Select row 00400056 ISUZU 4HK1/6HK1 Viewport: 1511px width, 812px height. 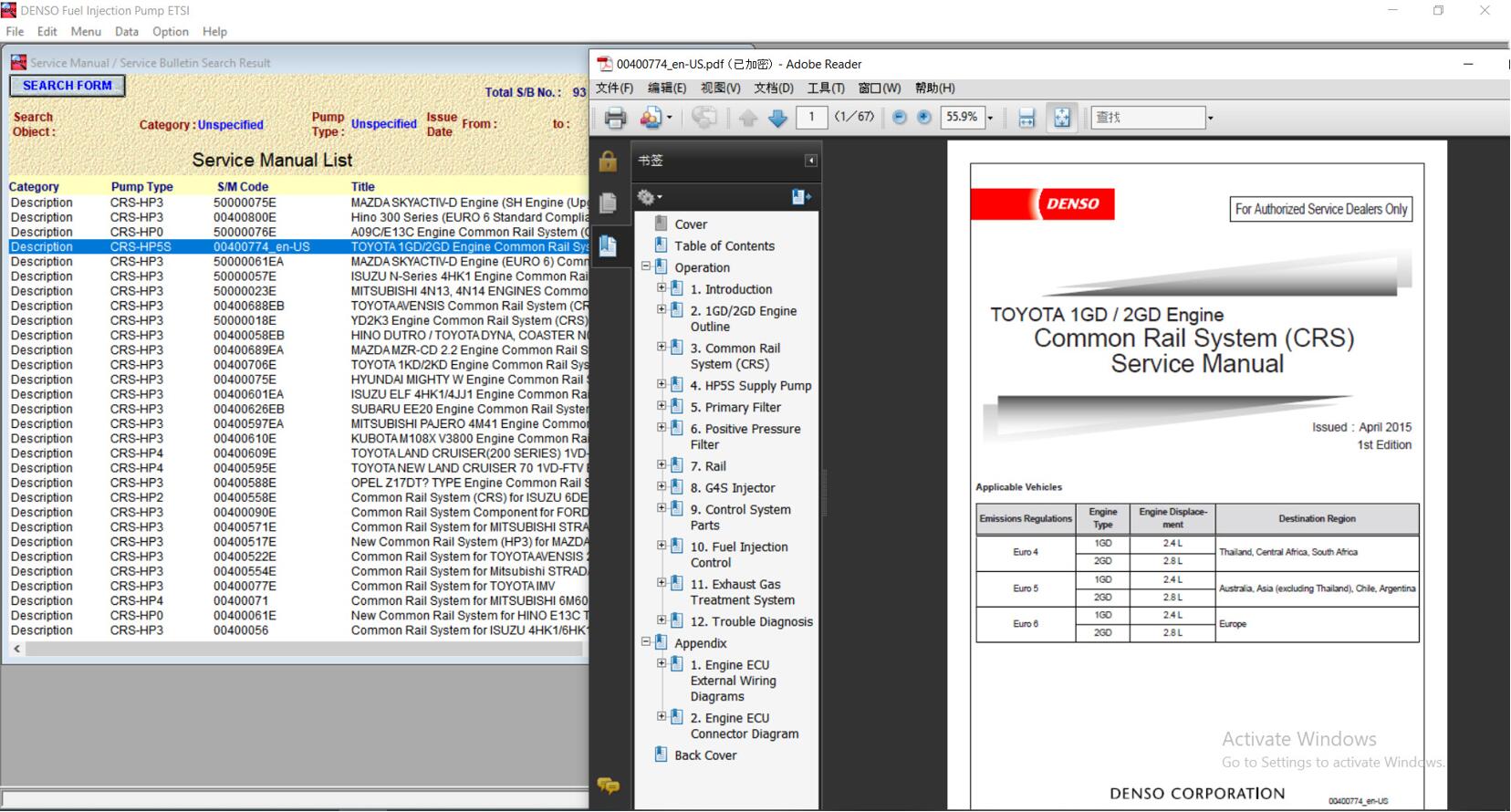(x=298, y=630)
